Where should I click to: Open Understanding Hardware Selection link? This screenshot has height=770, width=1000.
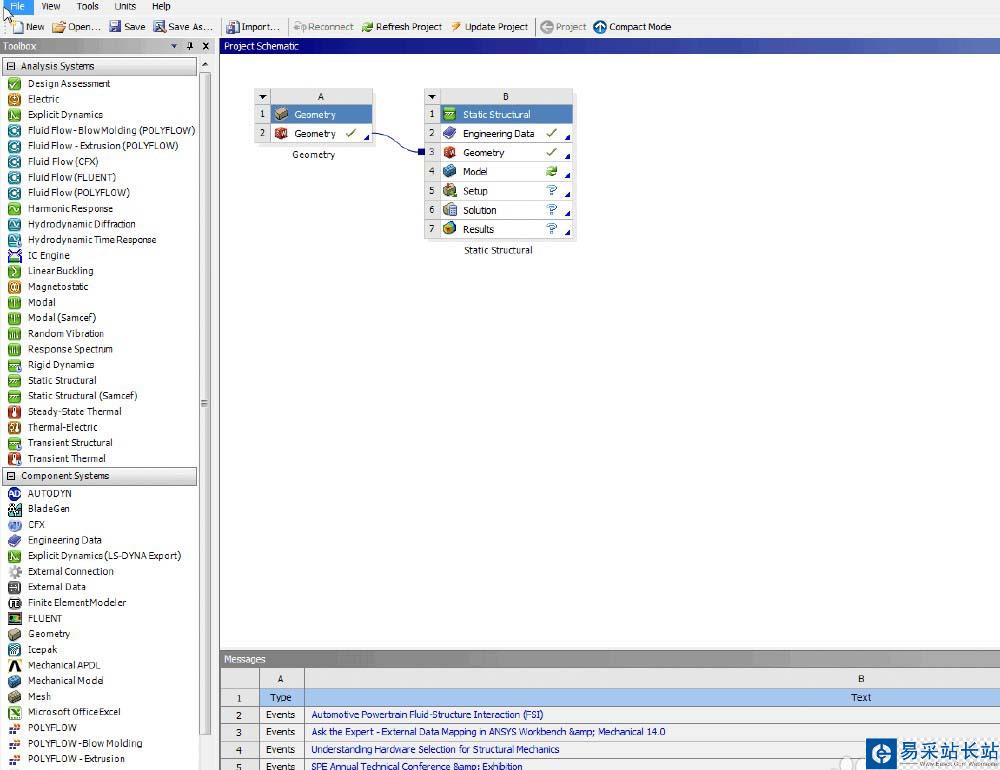coord(435,750)
